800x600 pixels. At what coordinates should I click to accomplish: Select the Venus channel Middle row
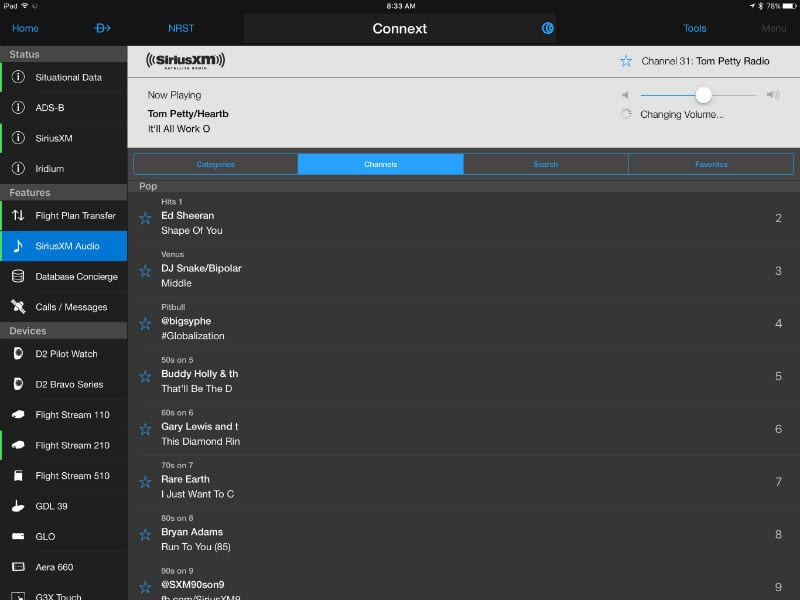pyautogui.click(x=463, y=271)
